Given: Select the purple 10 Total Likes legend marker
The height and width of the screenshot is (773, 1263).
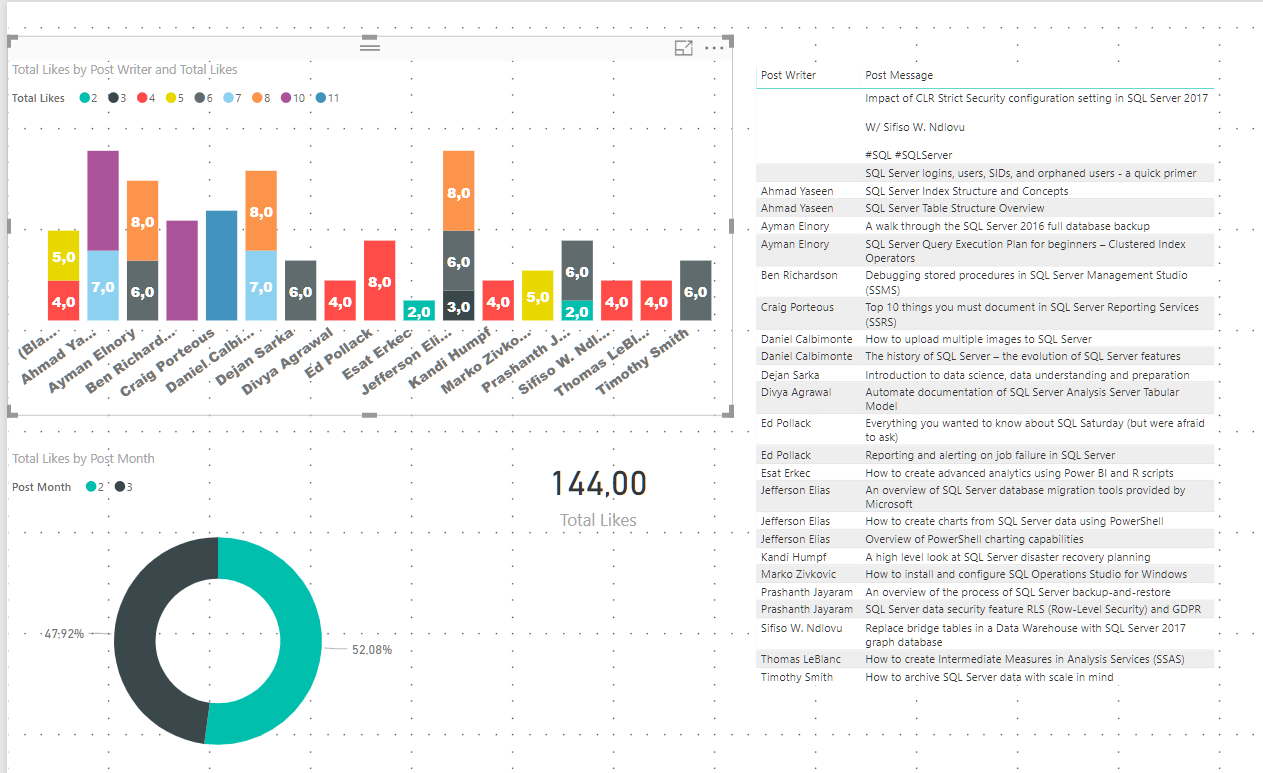Looking at the screenshot, I should (286, 98).
